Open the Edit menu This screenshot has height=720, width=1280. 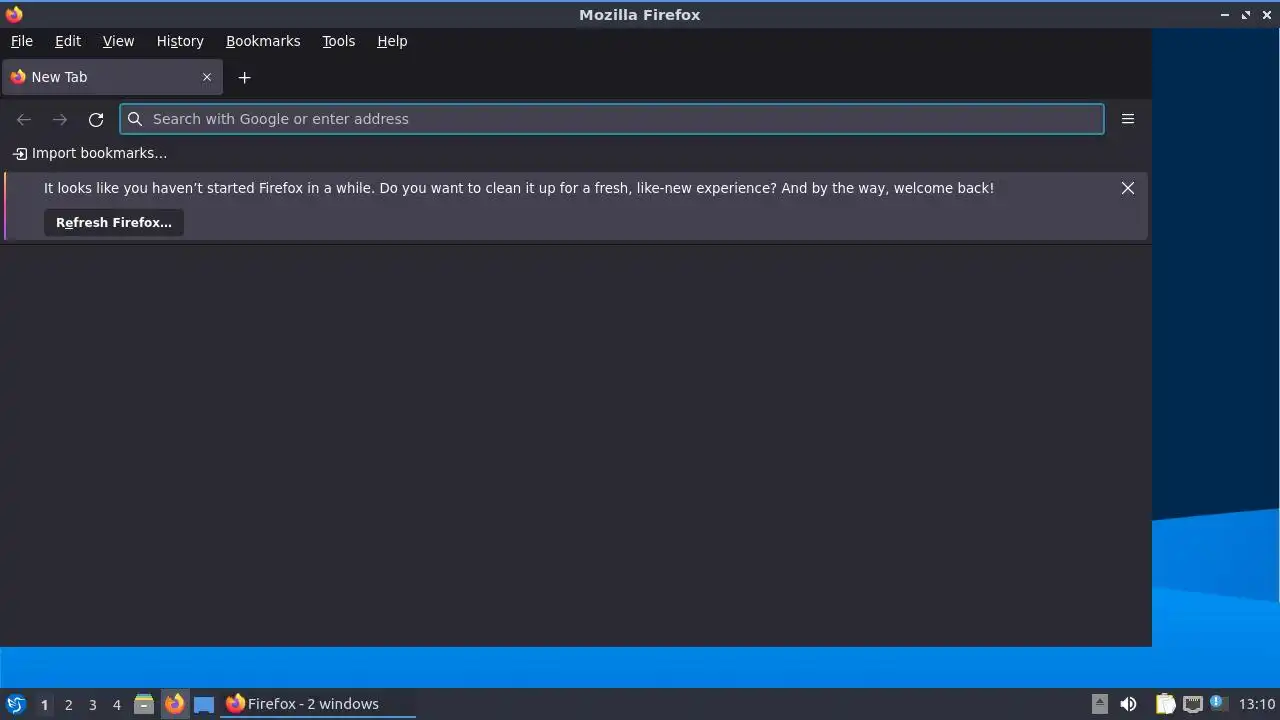68,41
